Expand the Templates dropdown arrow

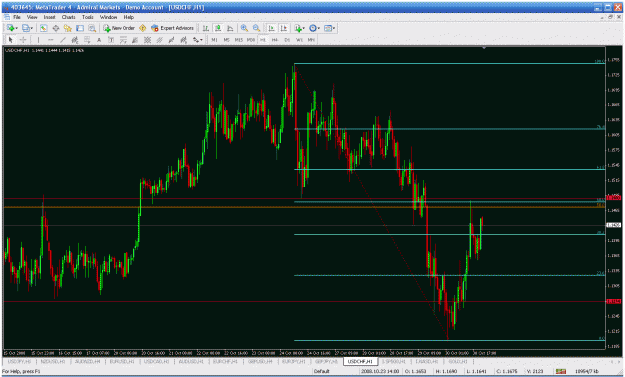click(334, 28)
